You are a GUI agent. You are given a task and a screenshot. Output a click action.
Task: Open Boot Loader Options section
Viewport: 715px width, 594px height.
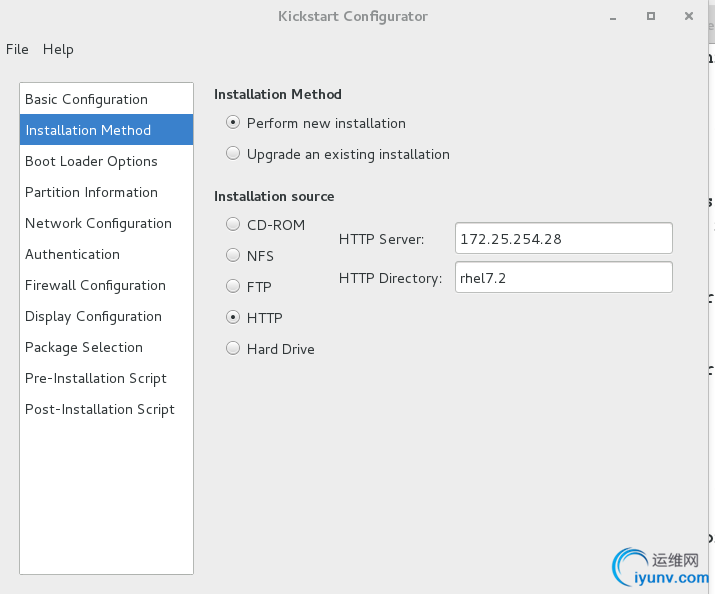(91, 161)
